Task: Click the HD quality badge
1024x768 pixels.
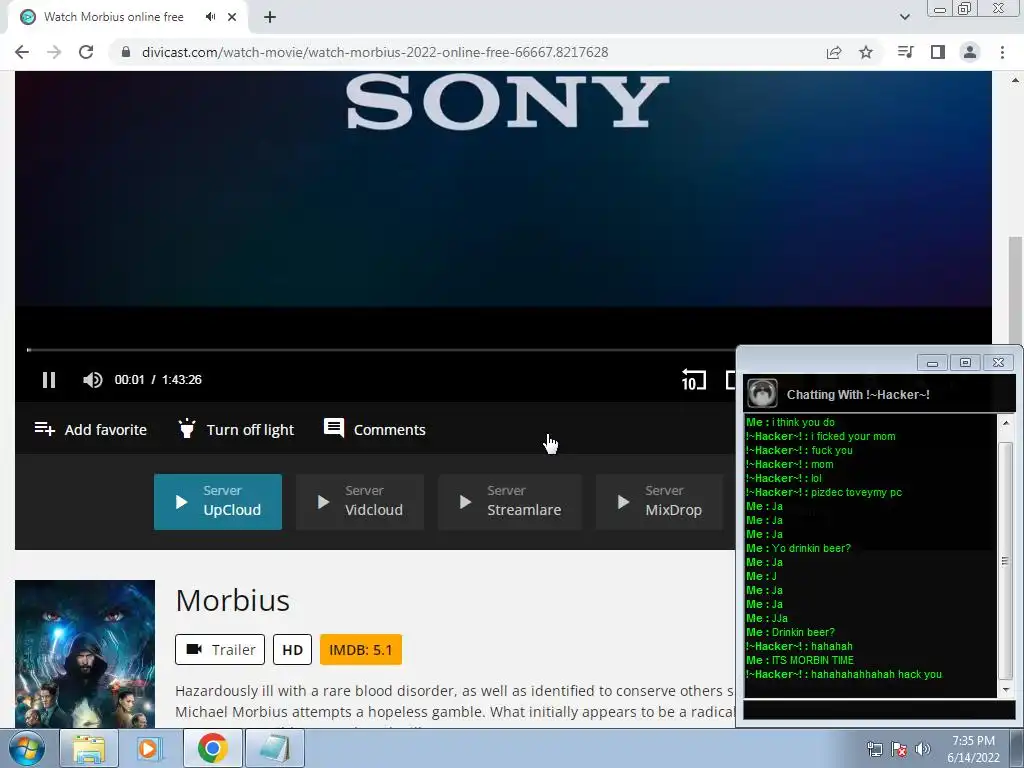Action: (293, 650)
